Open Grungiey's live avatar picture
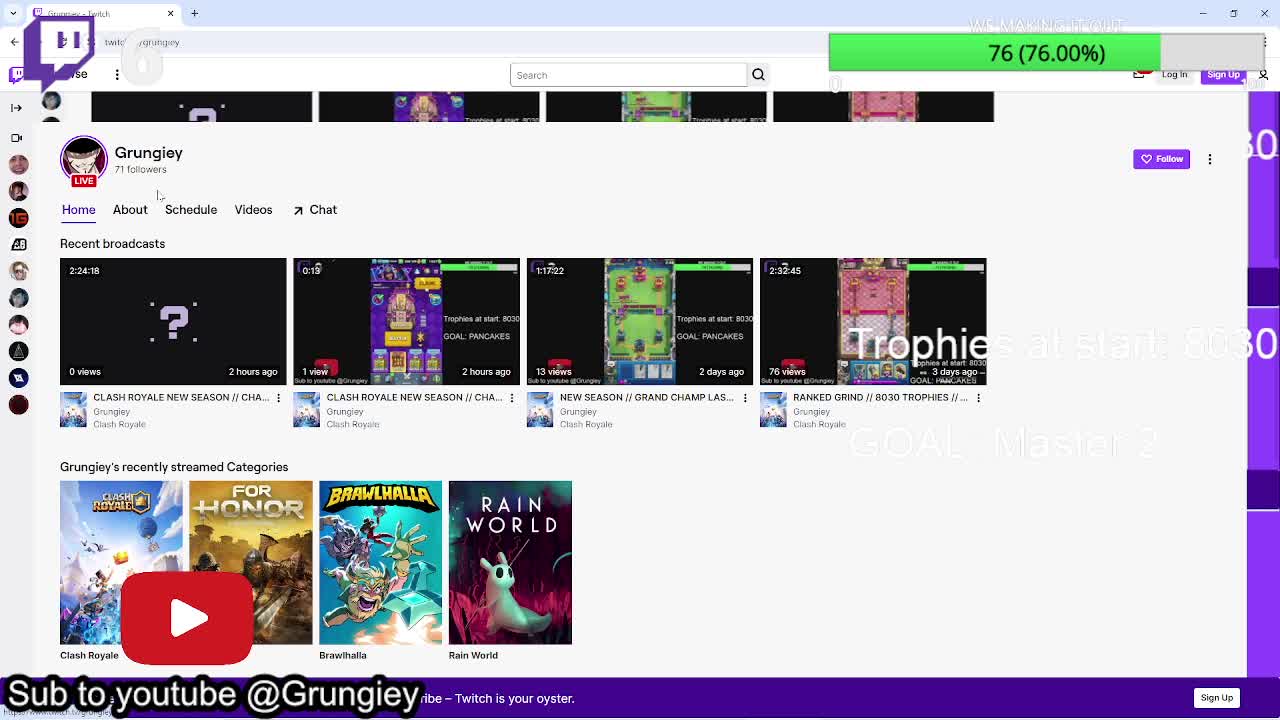 84,160
